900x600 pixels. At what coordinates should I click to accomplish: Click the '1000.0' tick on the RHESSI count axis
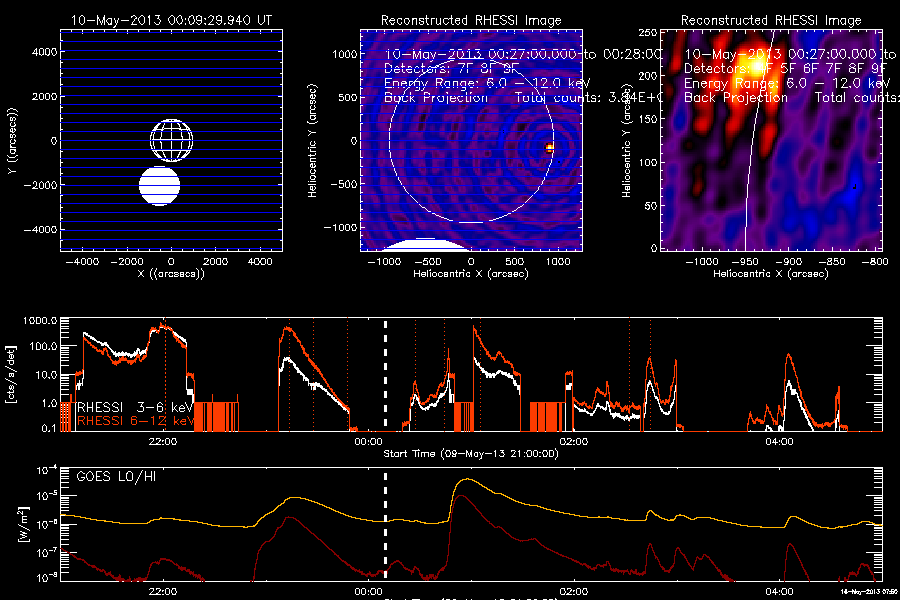[x=40, y=321]
